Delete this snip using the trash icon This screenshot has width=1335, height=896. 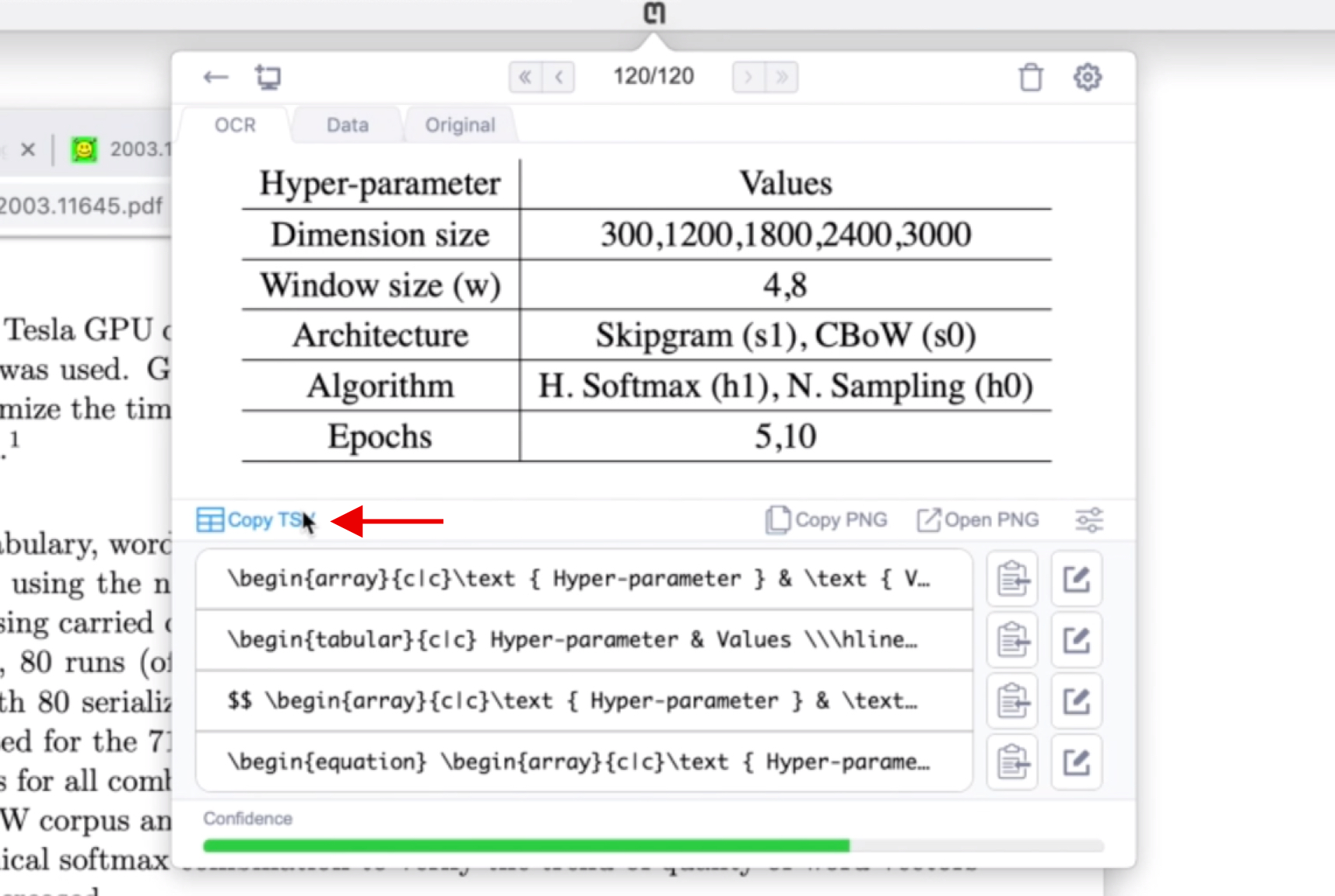(1031, 77)
